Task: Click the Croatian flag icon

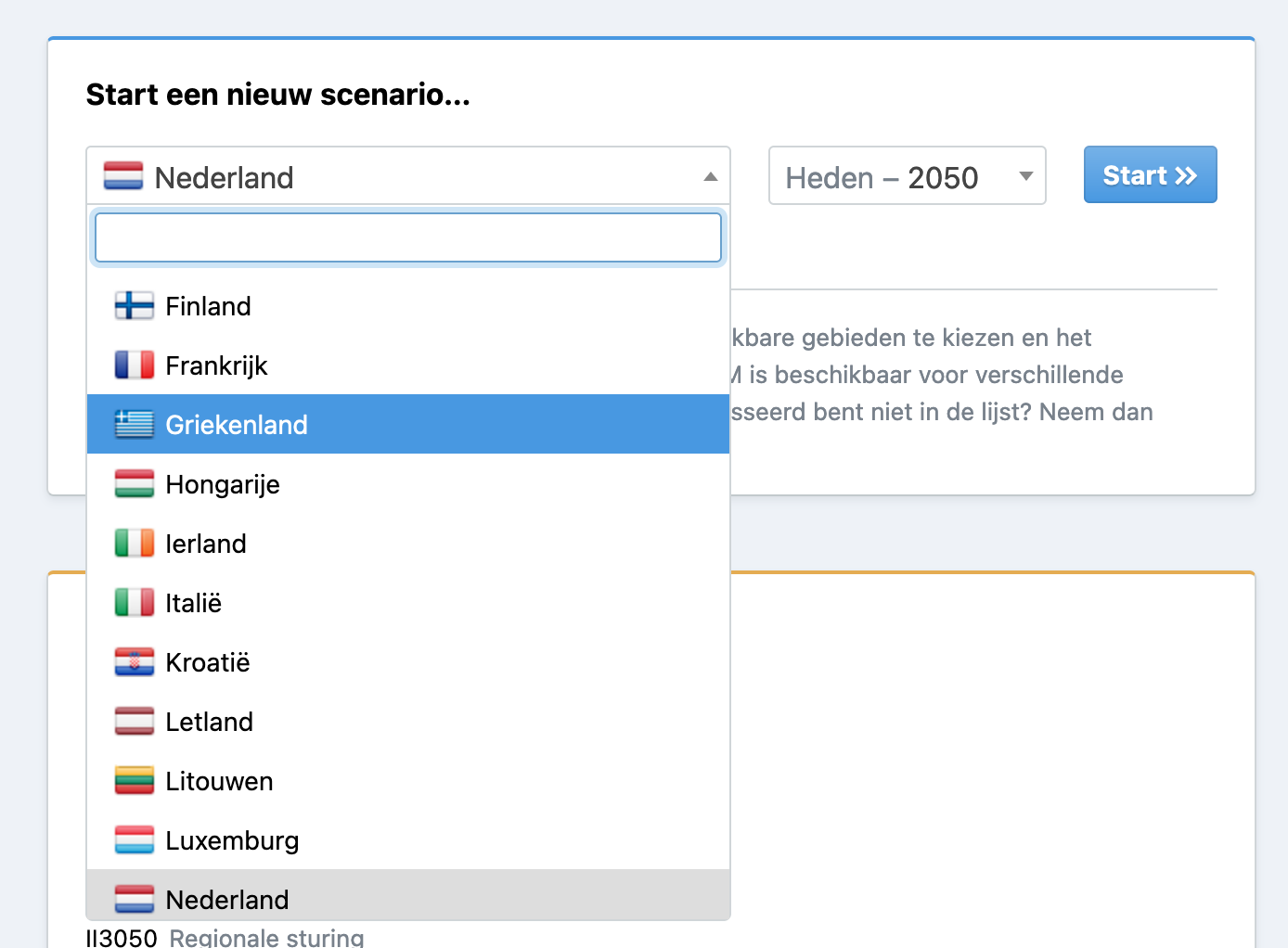Action: pos(135,662)
